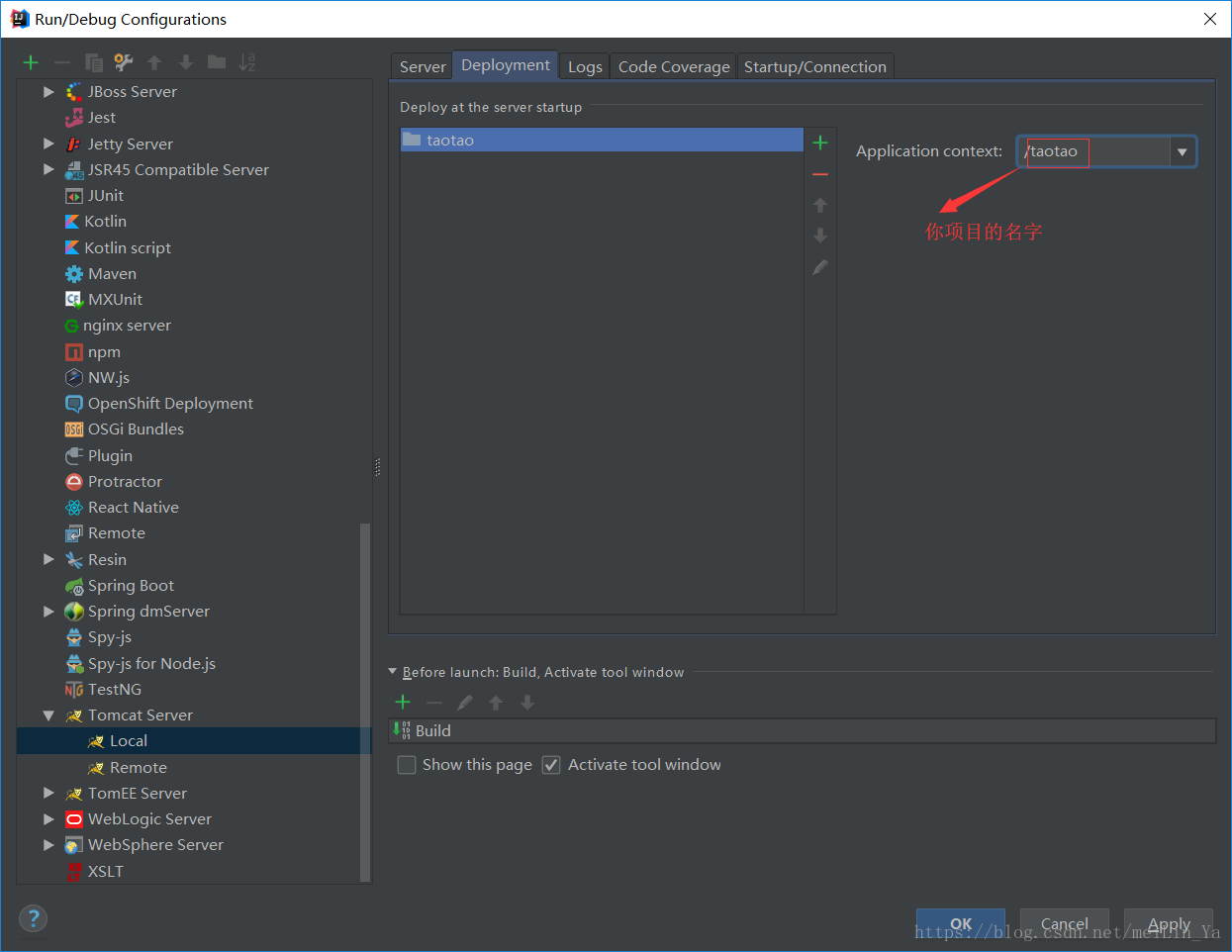Select Tomcat Server Local item
This screenshot has width=1232, height=952.
[x=194, y=741]
